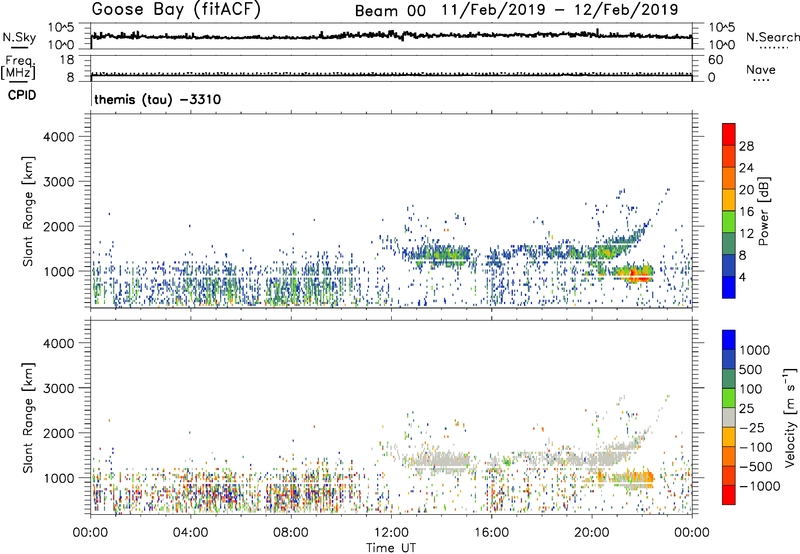Click the '20:00' time tick label
The height and width of the screenshot is (554, 800).
tap(591, 533)
